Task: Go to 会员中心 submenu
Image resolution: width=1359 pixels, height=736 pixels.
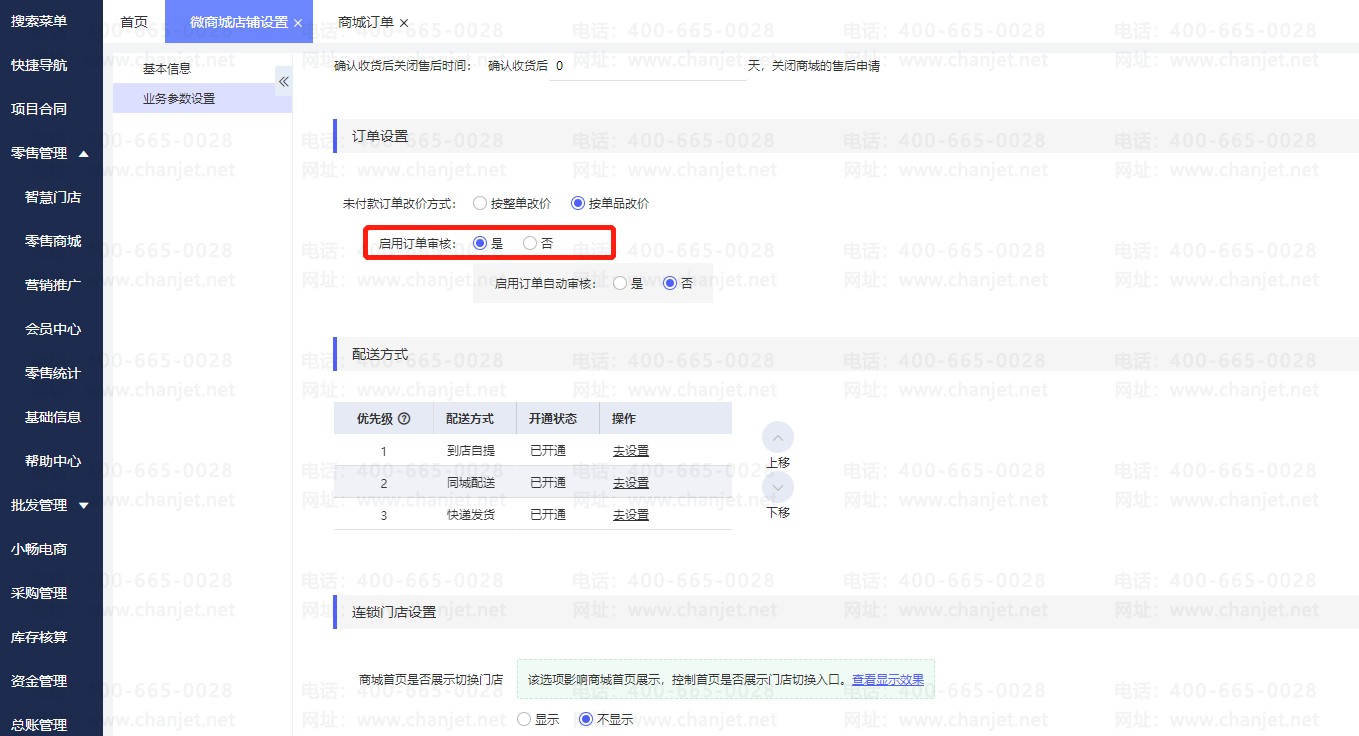Action: (51, 329)
